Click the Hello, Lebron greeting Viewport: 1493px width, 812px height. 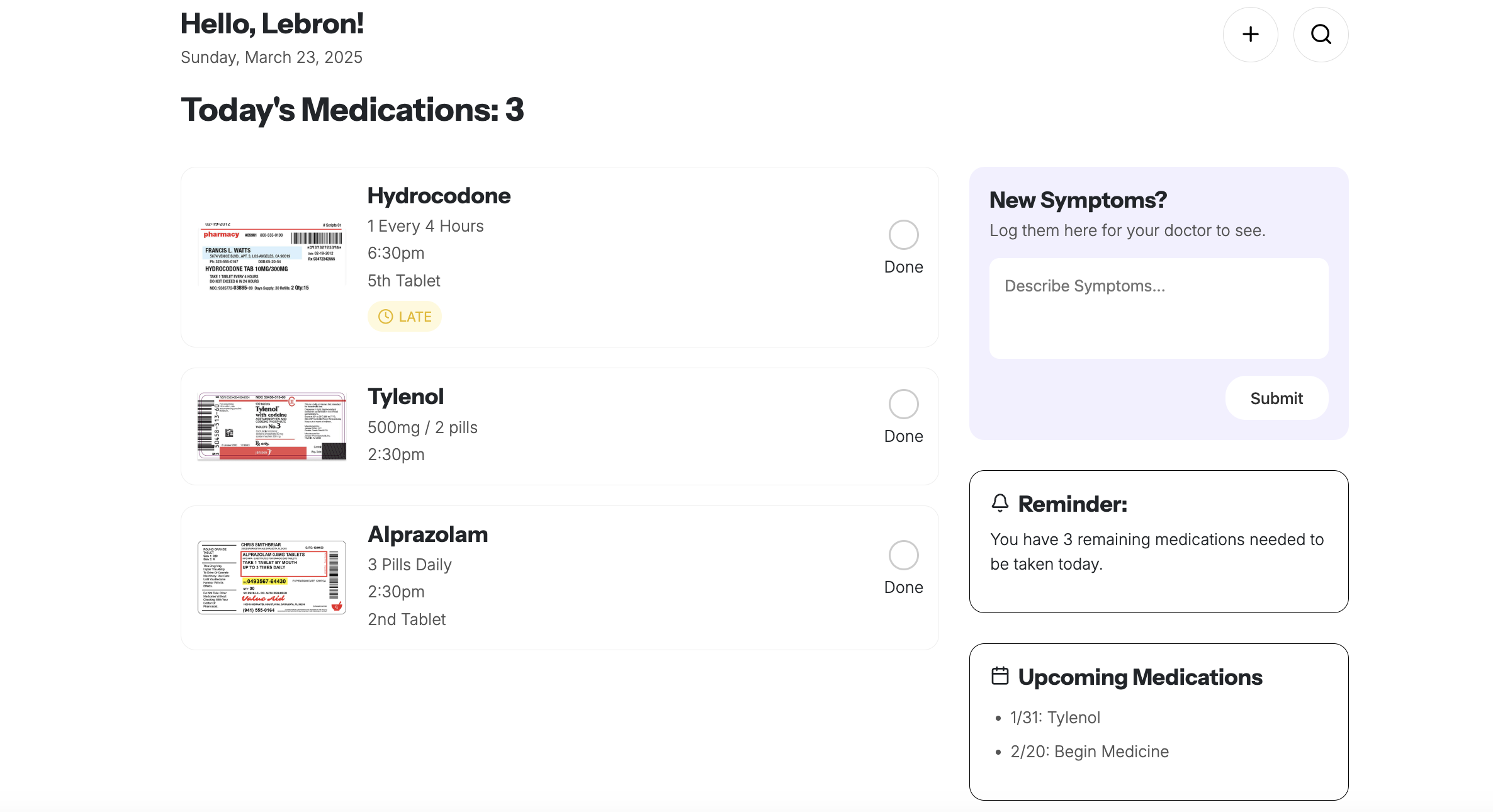271,24
